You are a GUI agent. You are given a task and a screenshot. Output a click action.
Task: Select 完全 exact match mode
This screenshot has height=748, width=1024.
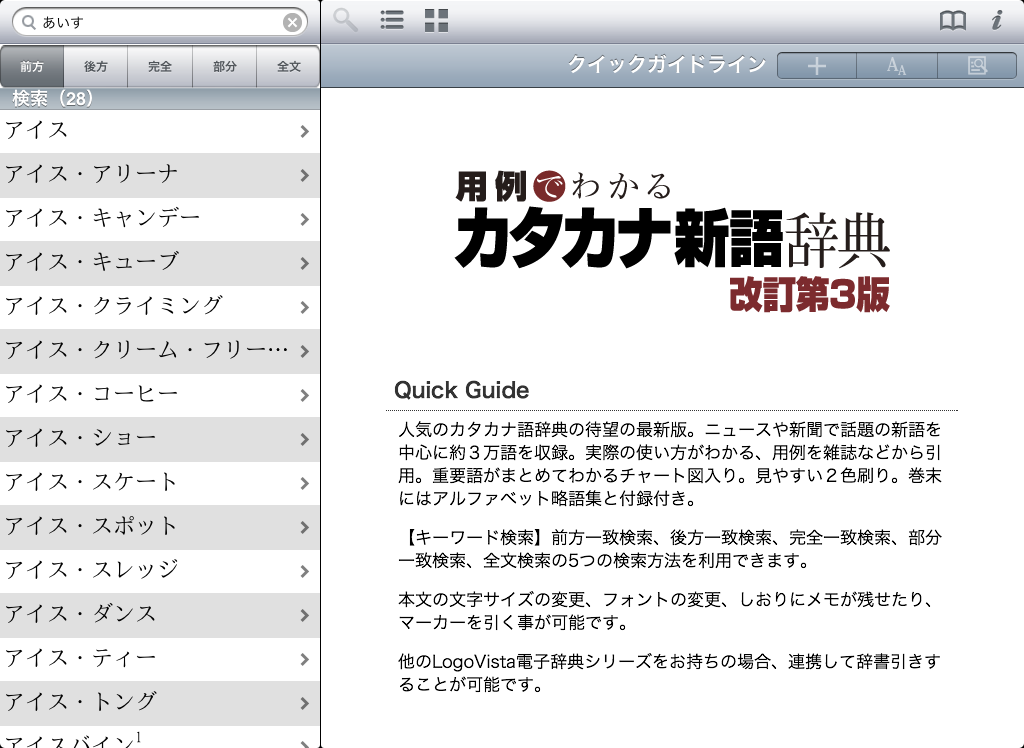click(160, 67)
